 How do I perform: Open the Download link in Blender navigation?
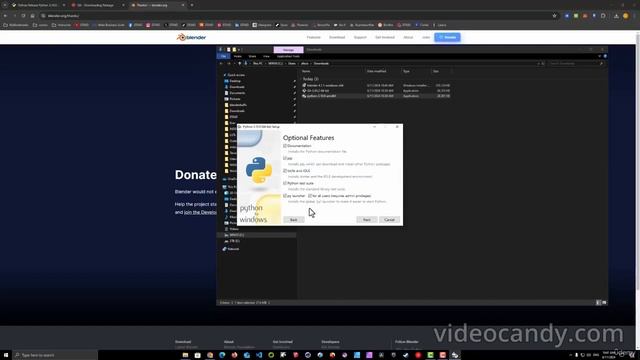point(337,37)
